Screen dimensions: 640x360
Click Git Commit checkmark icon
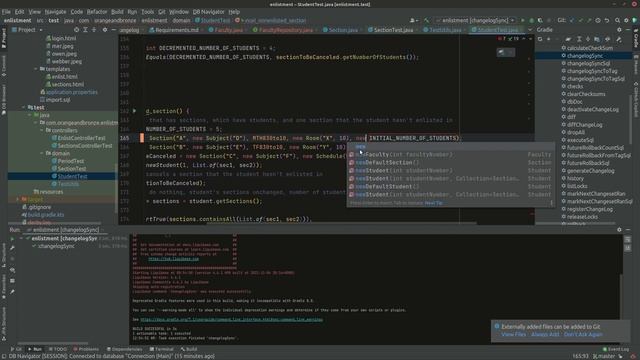point(580,20)
